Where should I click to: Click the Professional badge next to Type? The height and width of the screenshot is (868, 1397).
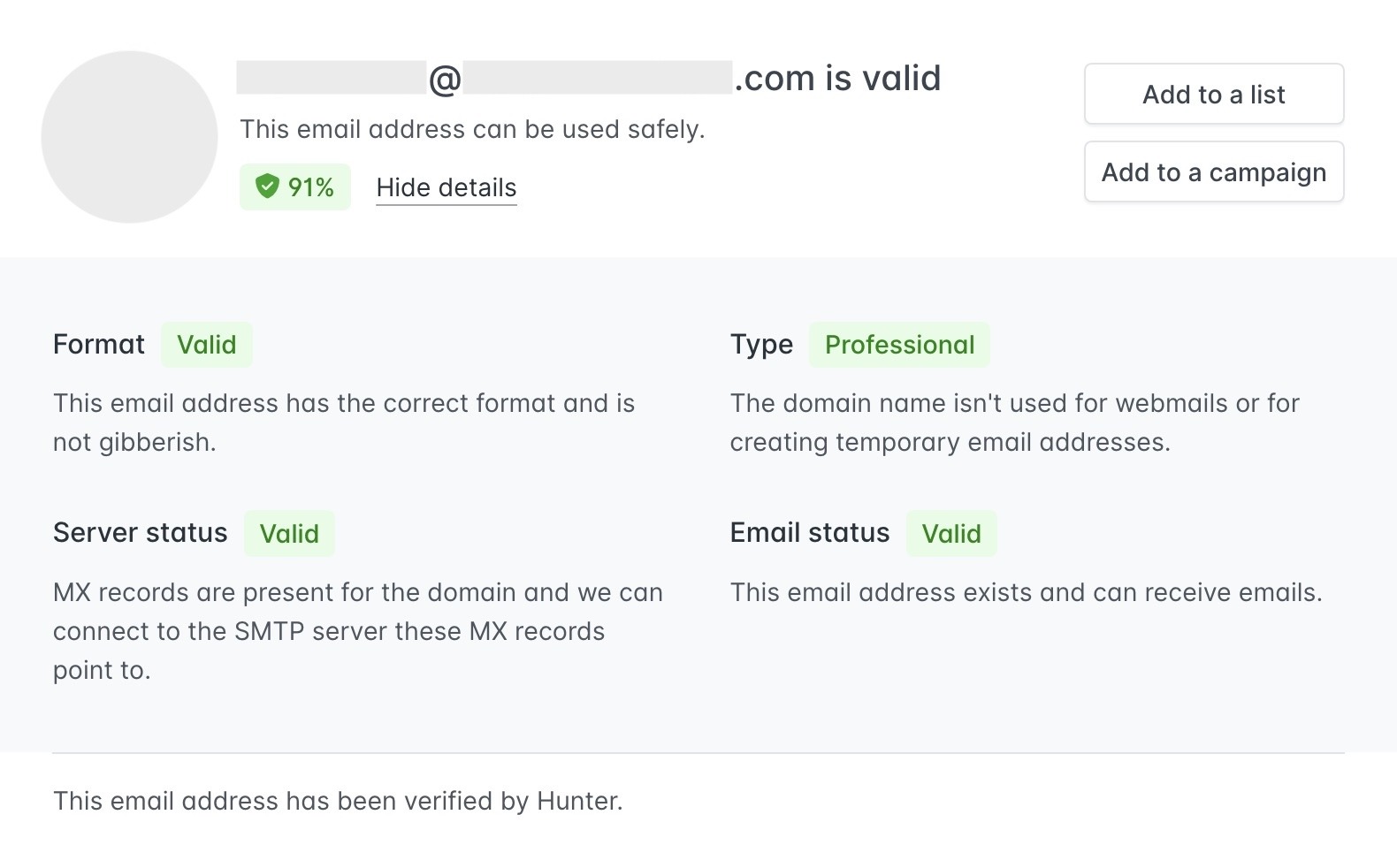tap(899, 345)
